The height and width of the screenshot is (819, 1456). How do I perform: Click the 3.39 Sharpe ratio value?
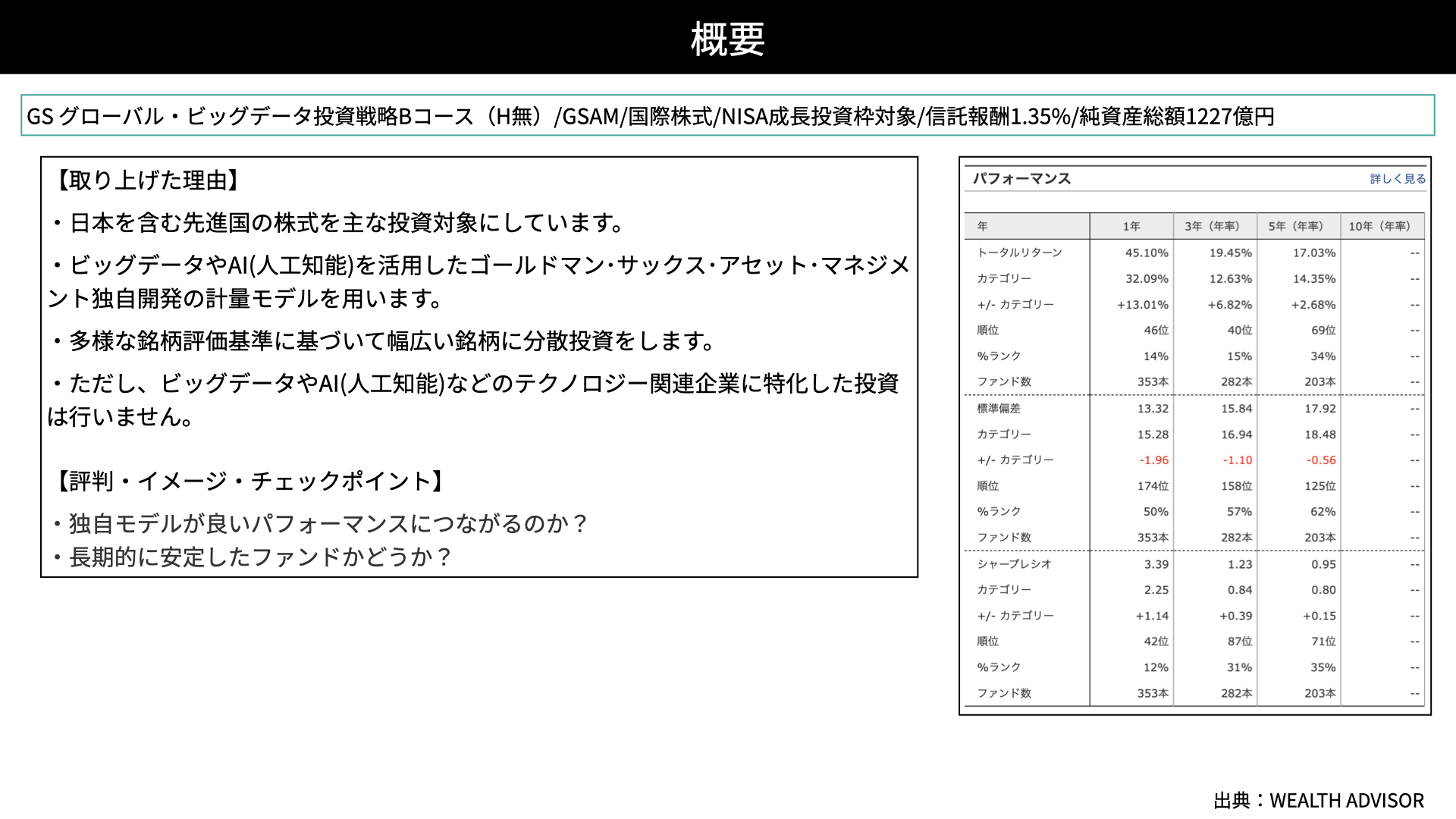click(x=1156, y=564)
